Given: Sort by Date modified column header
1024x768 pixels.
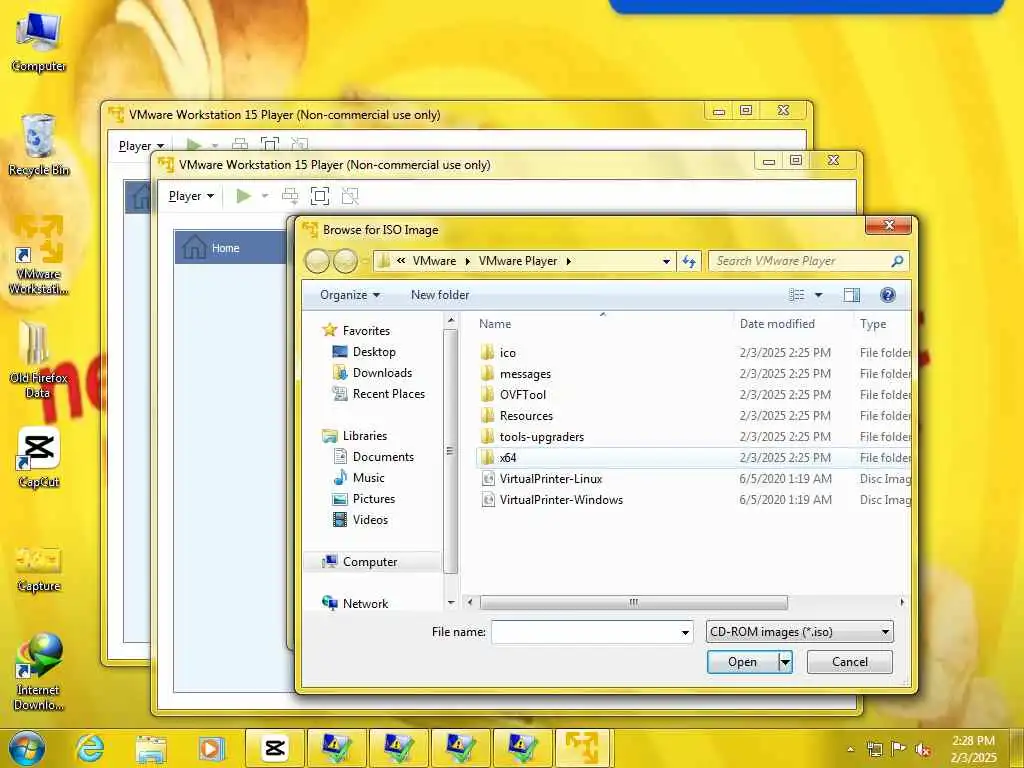Looking at the screenshot, I should click(x=777, y=324).
